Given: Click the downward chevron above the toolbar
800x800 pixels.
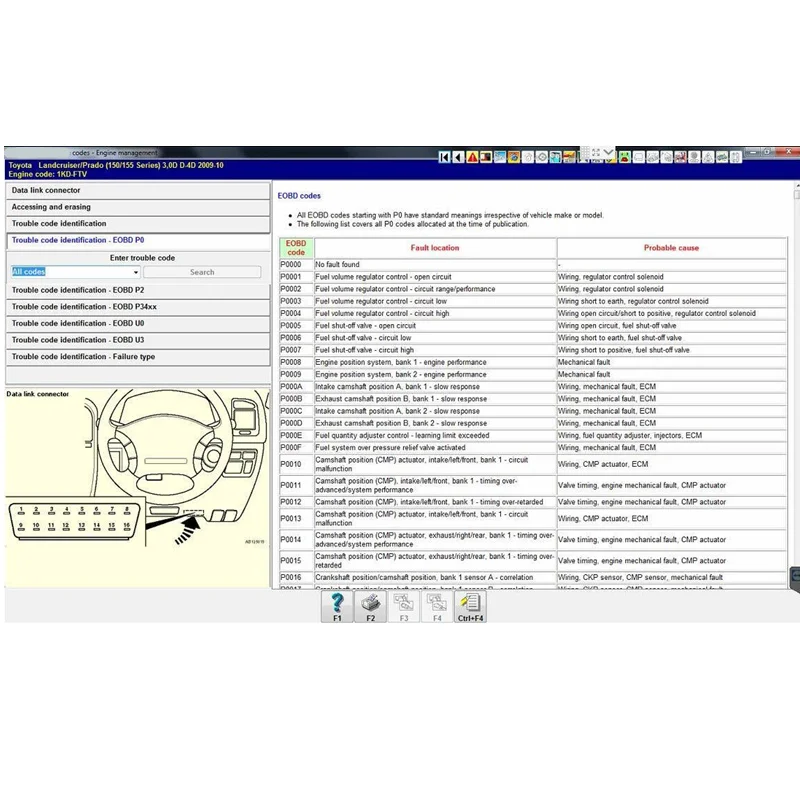Looking at the screenshot, I should 608,152.
